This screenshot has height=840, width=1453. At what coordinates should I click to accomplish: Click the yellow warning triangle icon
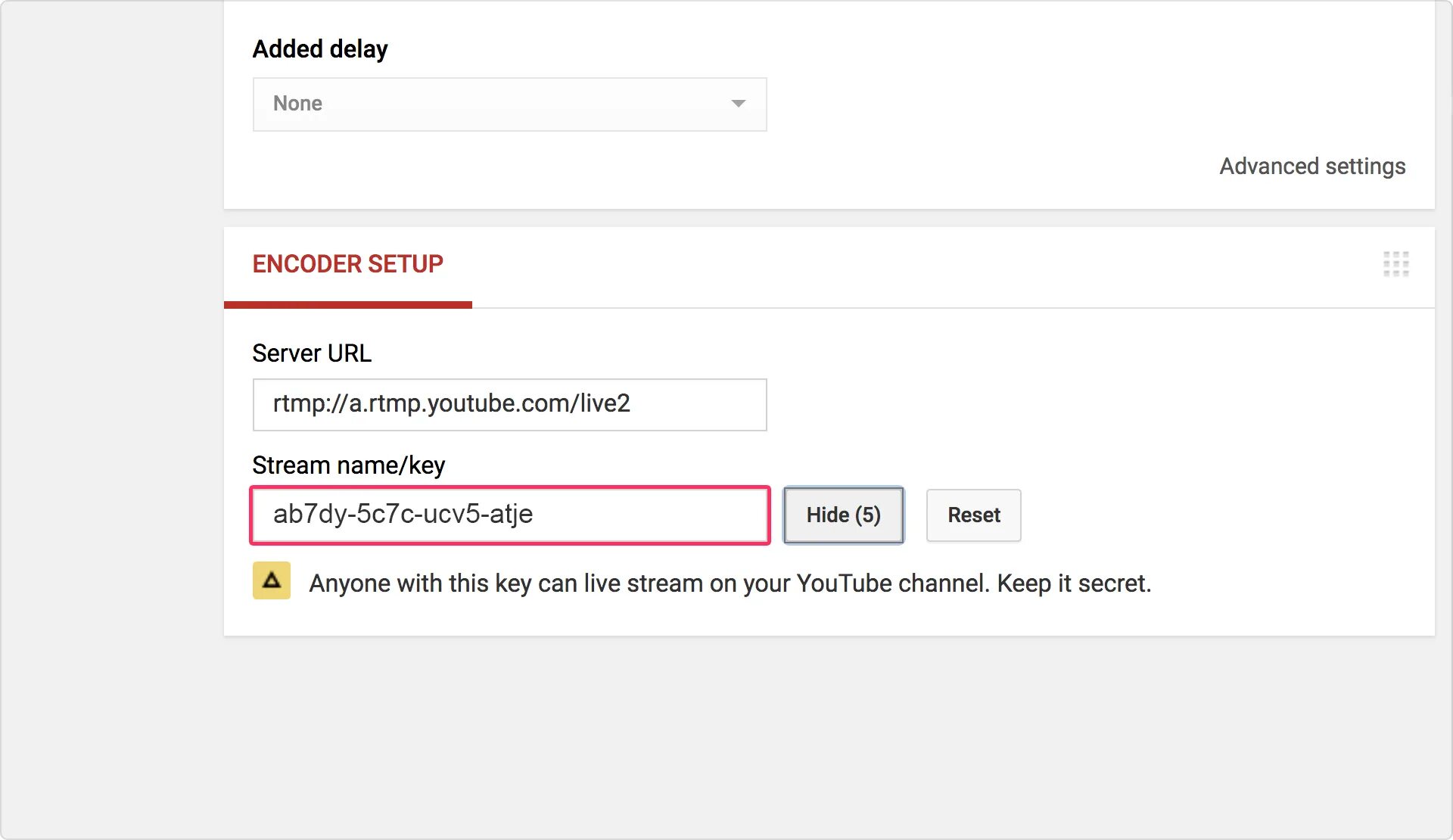click(272, 580)
